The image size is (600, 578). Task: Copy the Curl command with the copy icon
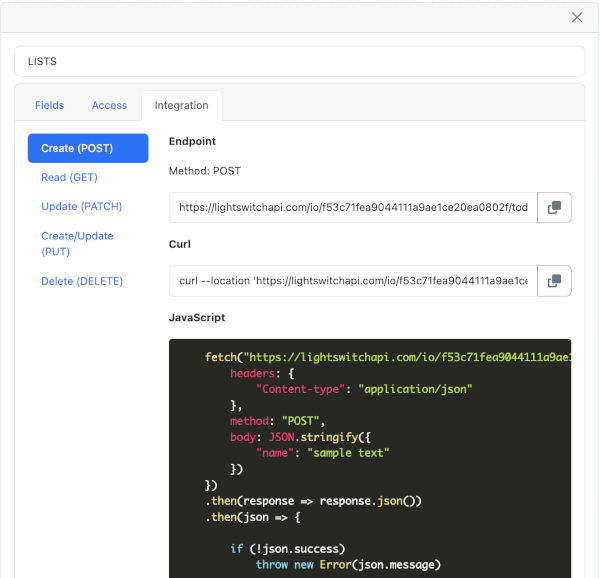pos(554,281)
